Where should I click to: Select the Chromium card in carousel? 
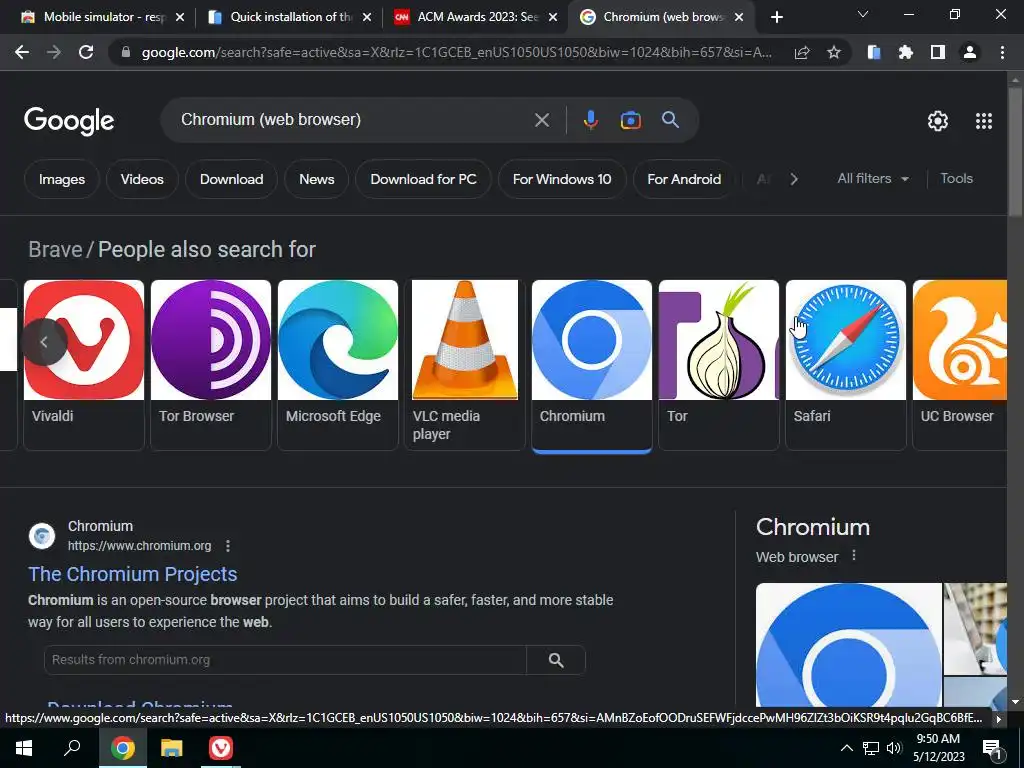pos(592,365)
